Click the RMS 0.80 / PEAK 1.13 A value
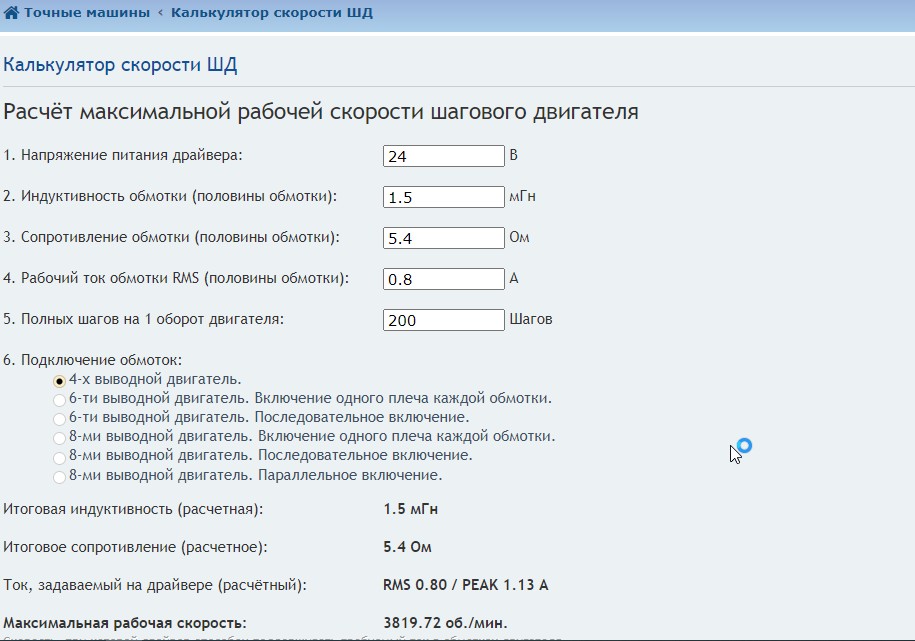Screen dimensions: 915x641 (466, 585)
